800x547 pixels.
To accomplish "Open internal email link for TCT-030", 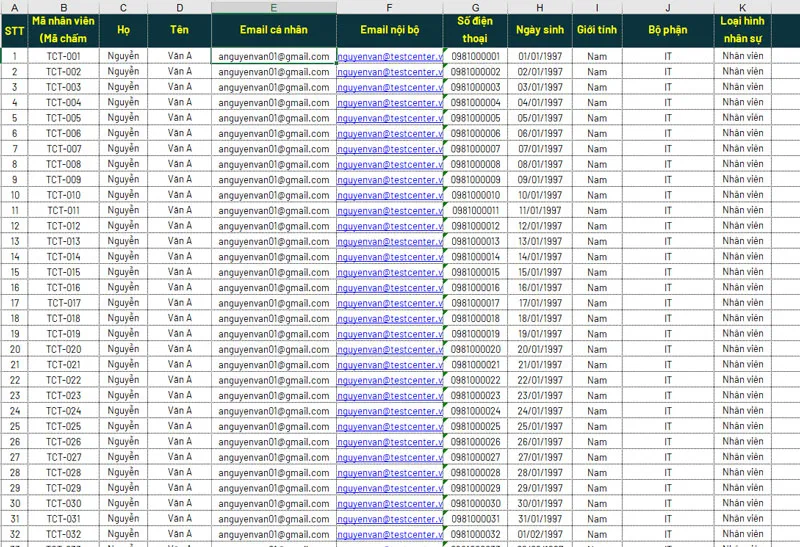I will click(x=390, y=504).
